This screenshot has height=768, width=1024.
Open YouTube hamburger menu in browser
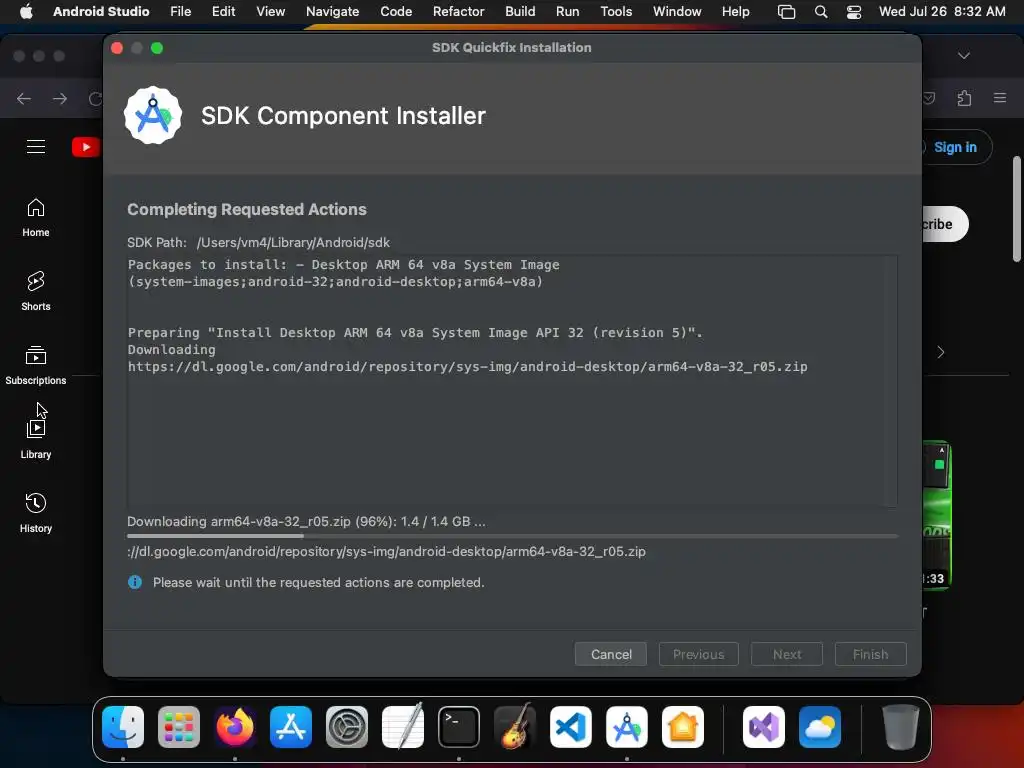pos(36,147)
